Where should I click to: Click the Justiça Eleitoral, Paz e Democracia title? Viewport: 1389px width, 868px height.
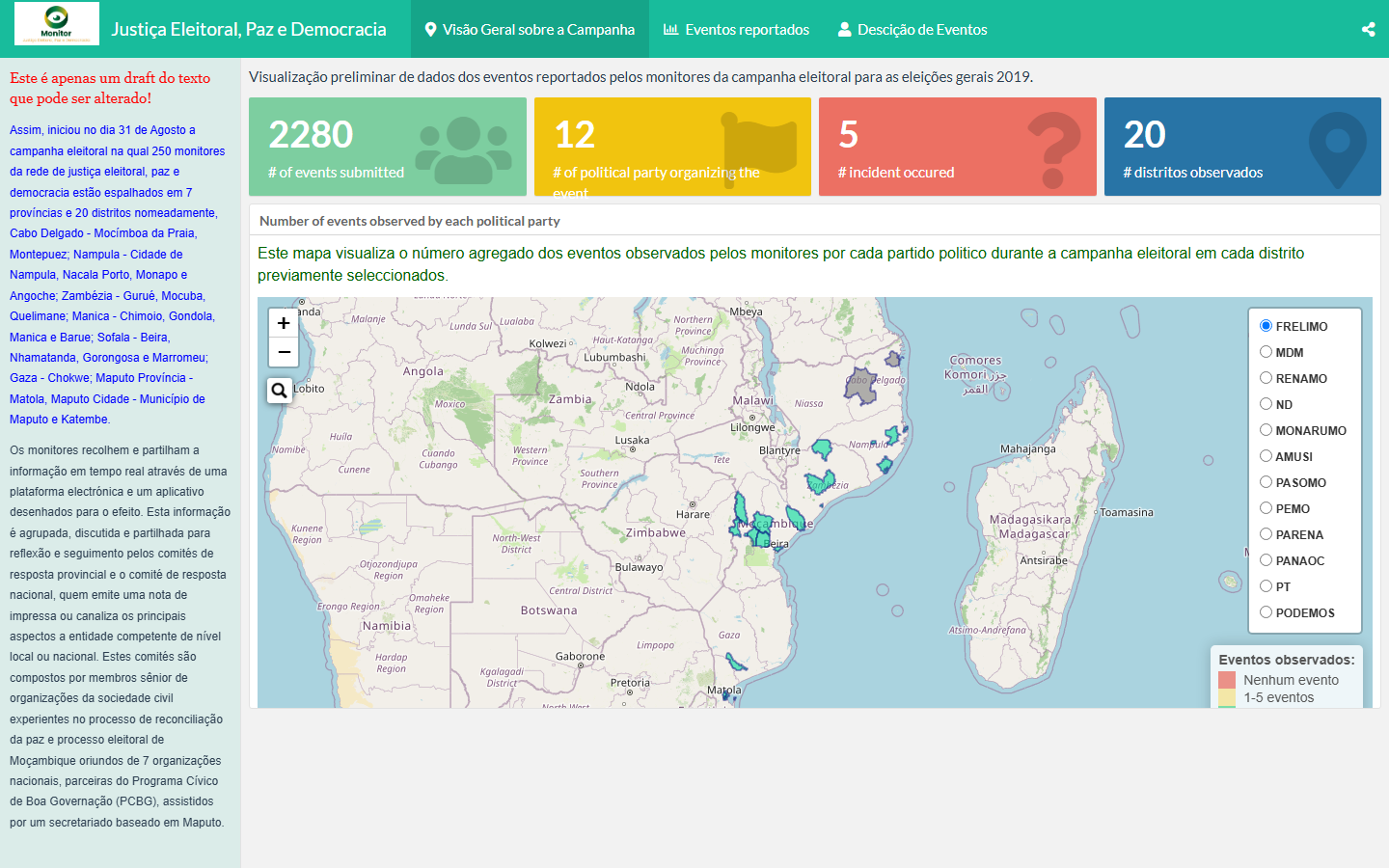249,29
